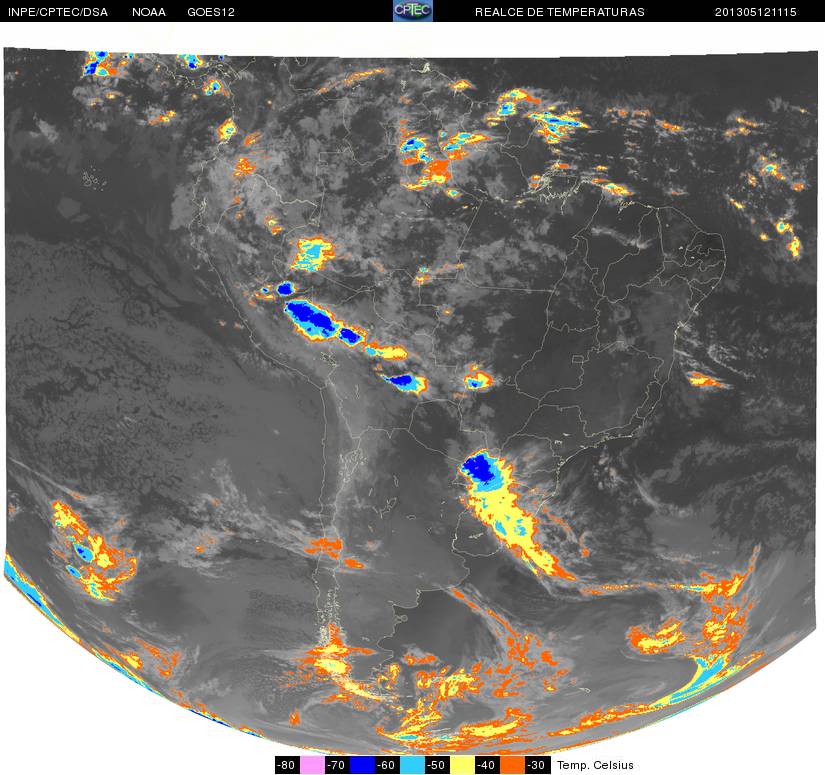This screenshot has height=775, width=825.
Task: Click the -60 legend value
Action: click(387, 765)
